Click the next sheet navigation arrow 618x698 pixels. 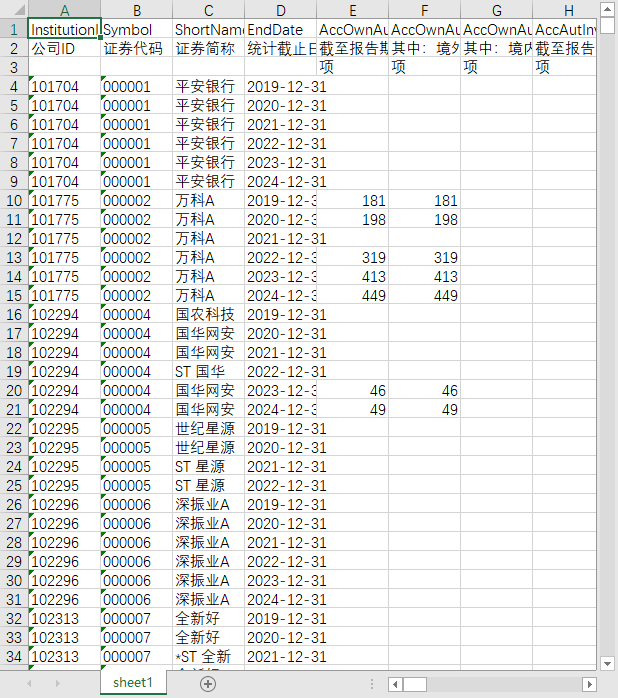(57, 683)
